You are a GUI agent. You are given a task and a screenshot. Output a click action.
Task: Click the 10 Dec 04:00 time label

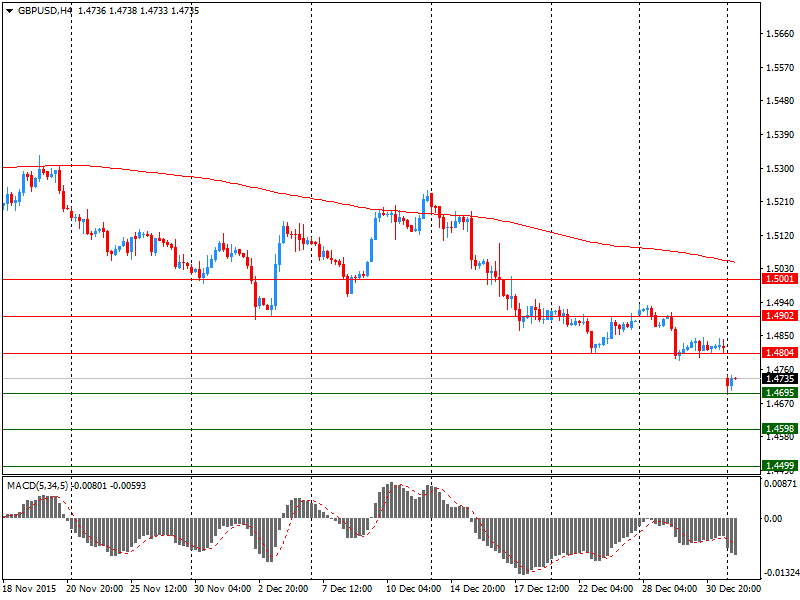point(414,588)
